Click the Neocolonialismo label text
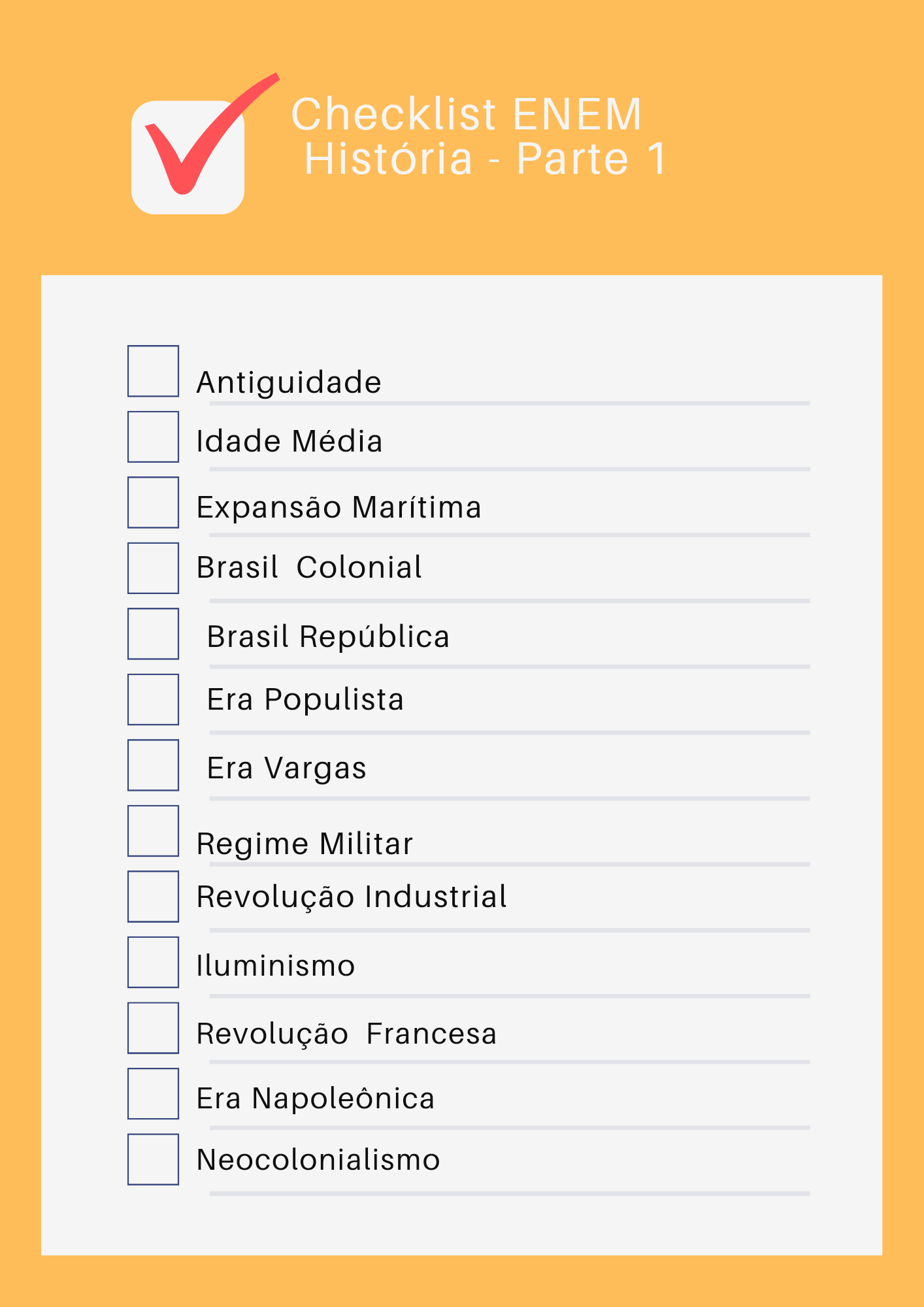The height and width of the screenshot is (1307, 924). pyautogui.click(x=318, y=1160)
